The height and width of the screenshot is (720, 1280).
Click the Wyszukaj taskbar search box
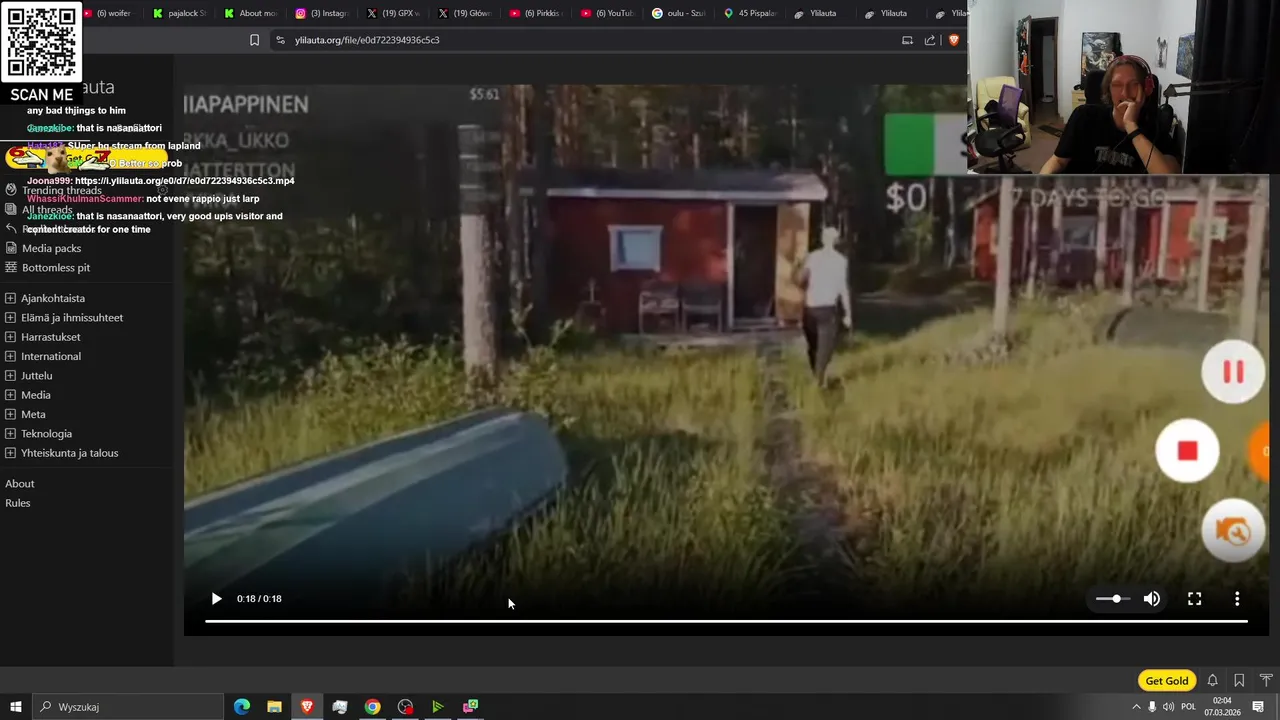coord(128,707)
